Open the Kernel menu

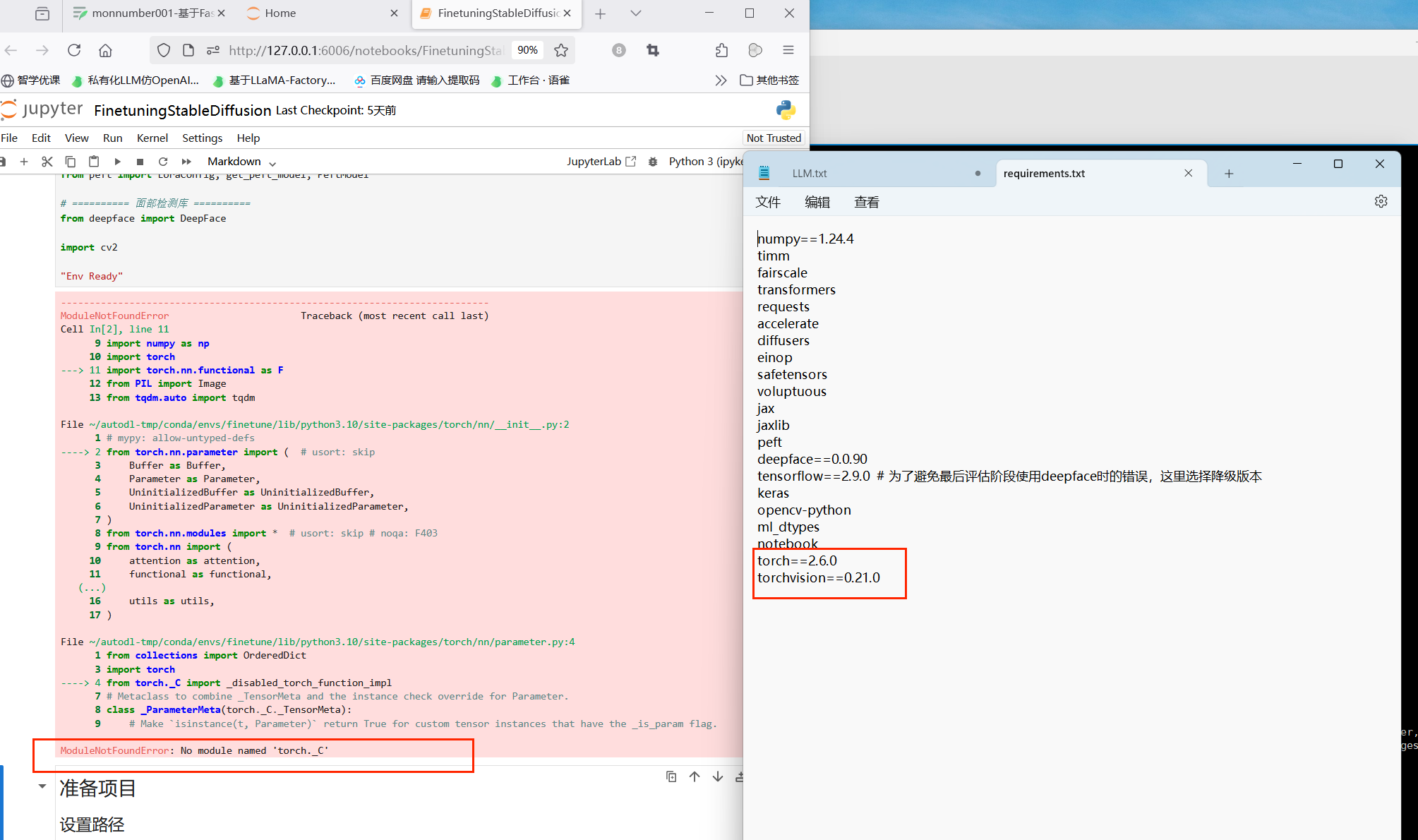pos(152,138)
